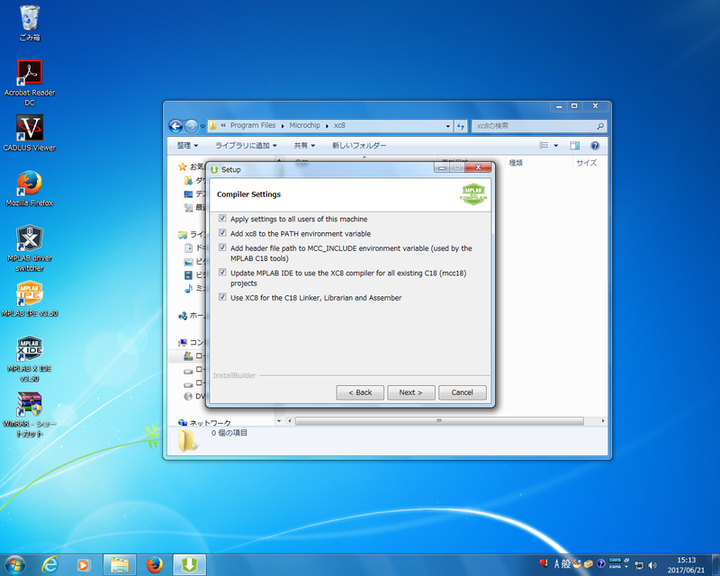
Task: Click the Next button in Setup
Action: point(411,392)
